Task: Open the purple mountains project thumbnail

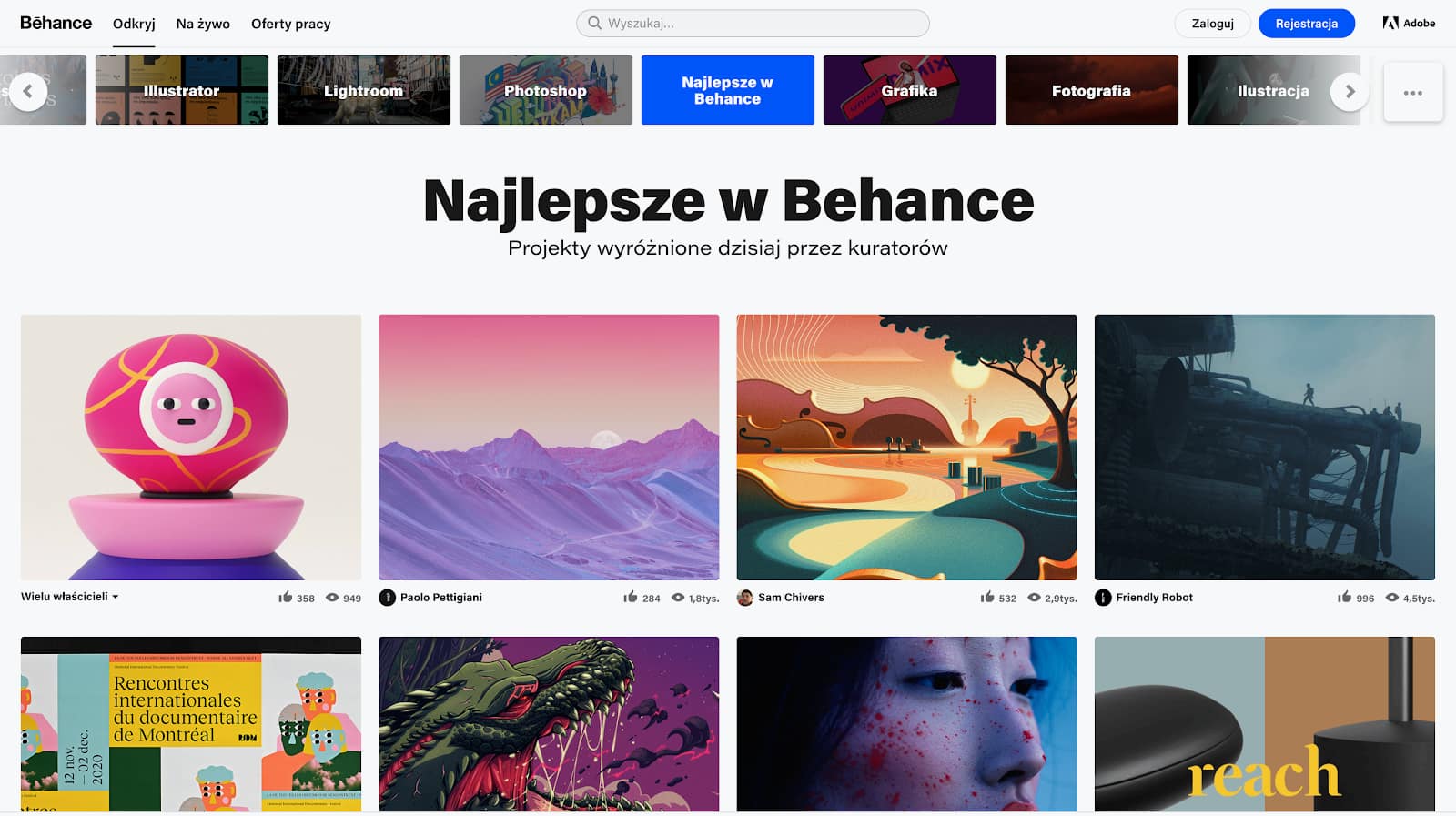Action: pyautogui.click(x=549, y=448)
